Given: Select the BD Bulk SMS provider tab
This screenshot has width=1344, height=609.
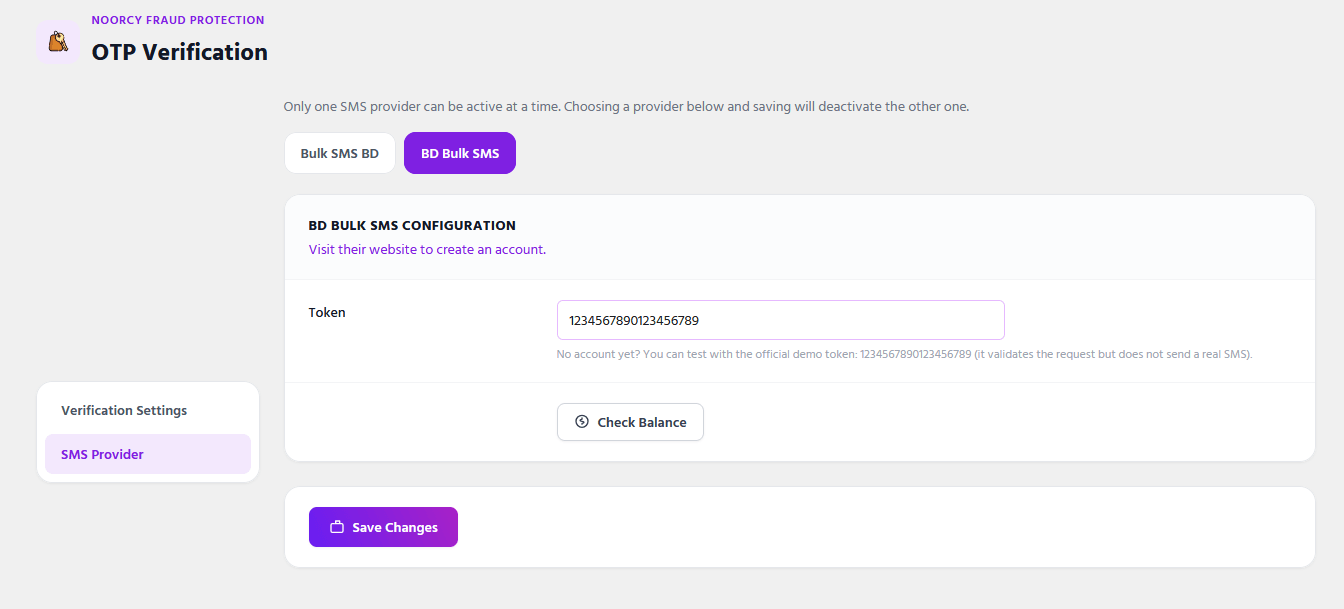Looking at the screenshot, I should tap(460, 153).
